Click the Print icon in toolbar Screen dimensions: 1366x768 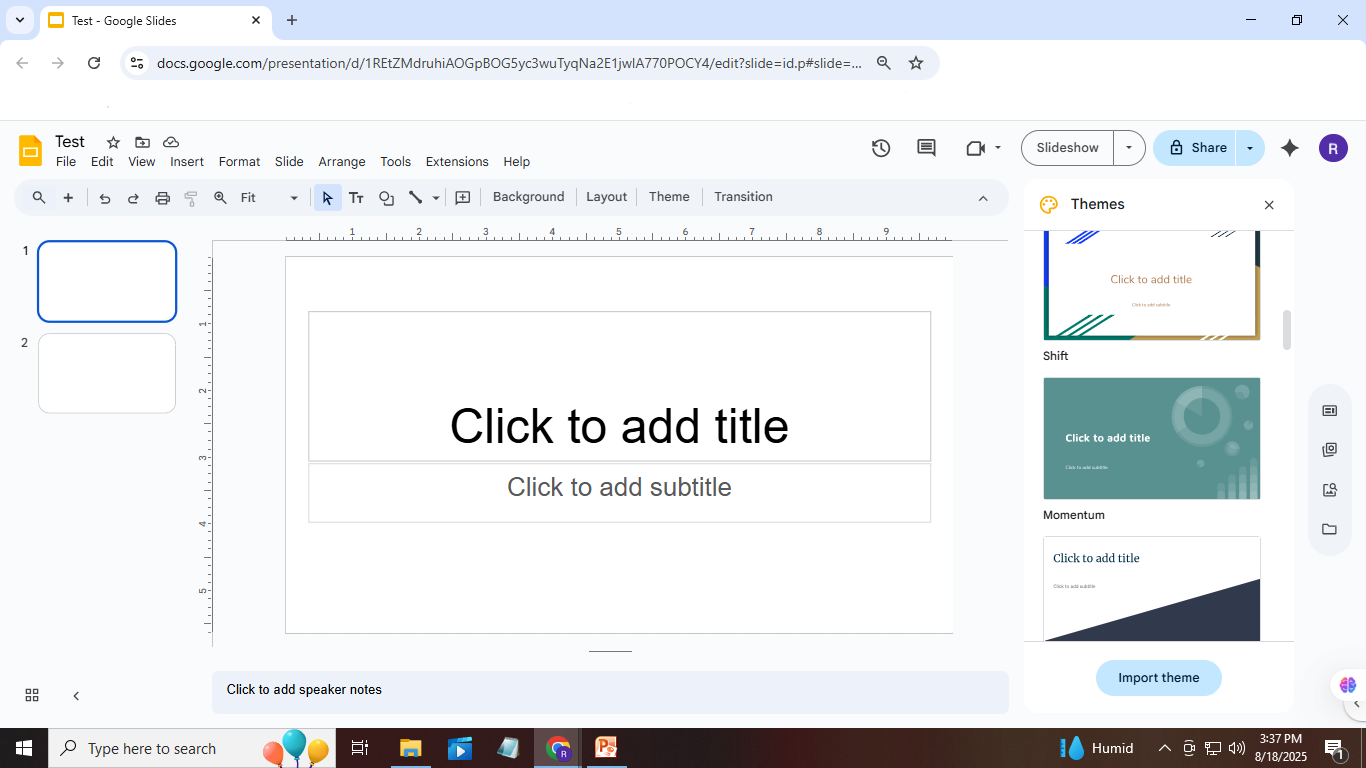[163, 198]
